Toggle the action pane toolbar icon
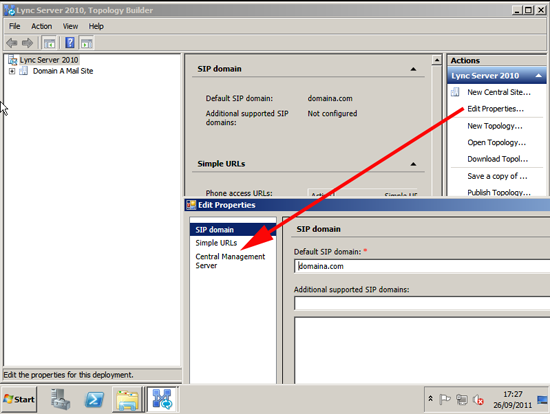The image size is (550, 414). click(x=86, y=43)
